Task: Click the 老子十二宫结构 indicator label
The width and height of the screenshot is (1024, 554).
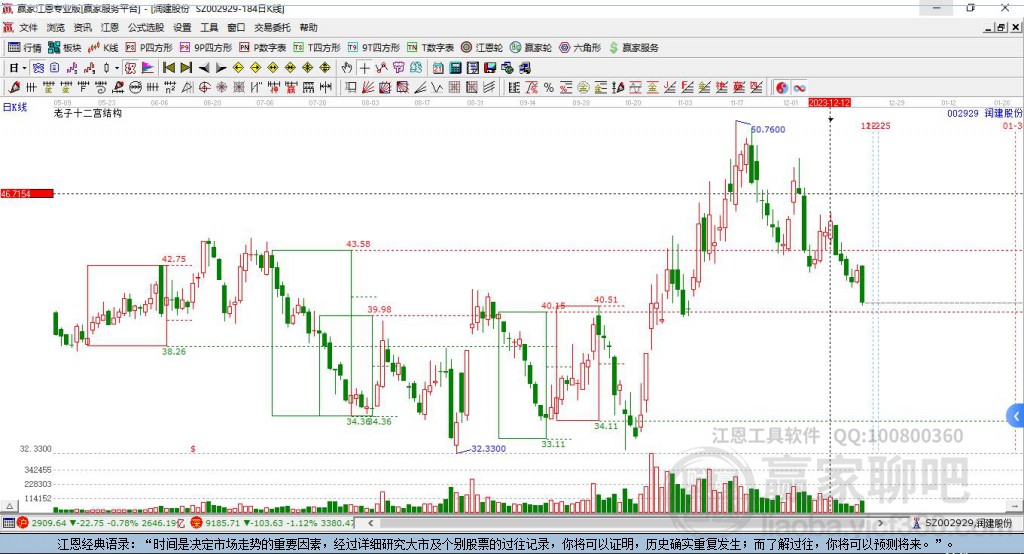Action: (88, 113)
